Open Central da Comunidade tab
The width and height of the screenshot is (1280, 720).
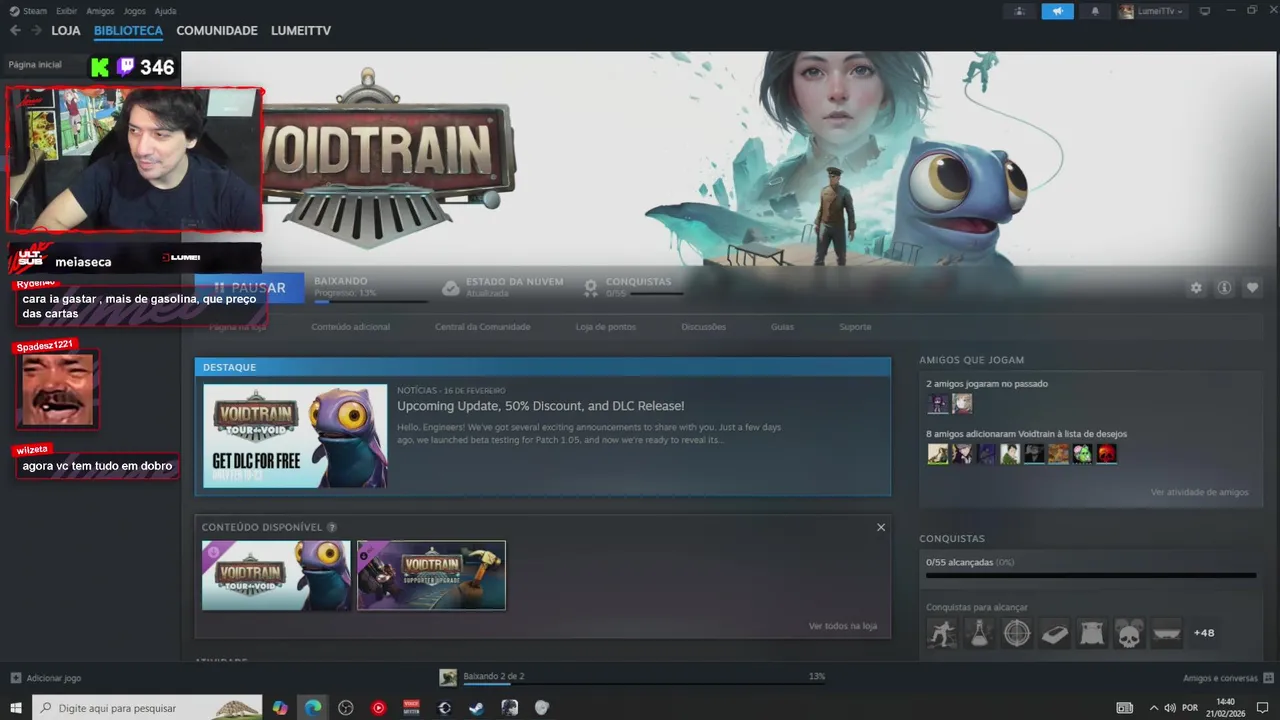(482, 327)
